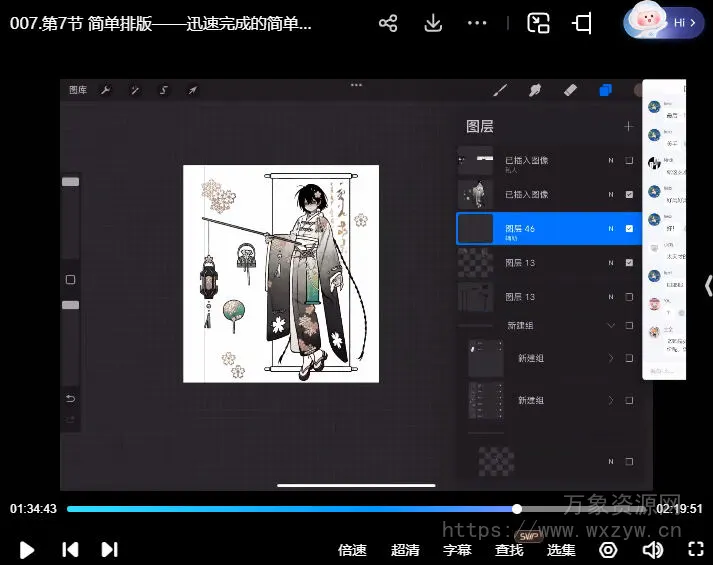Open the 超清 quality selector
Screen dimensions: 713x565
405,549
